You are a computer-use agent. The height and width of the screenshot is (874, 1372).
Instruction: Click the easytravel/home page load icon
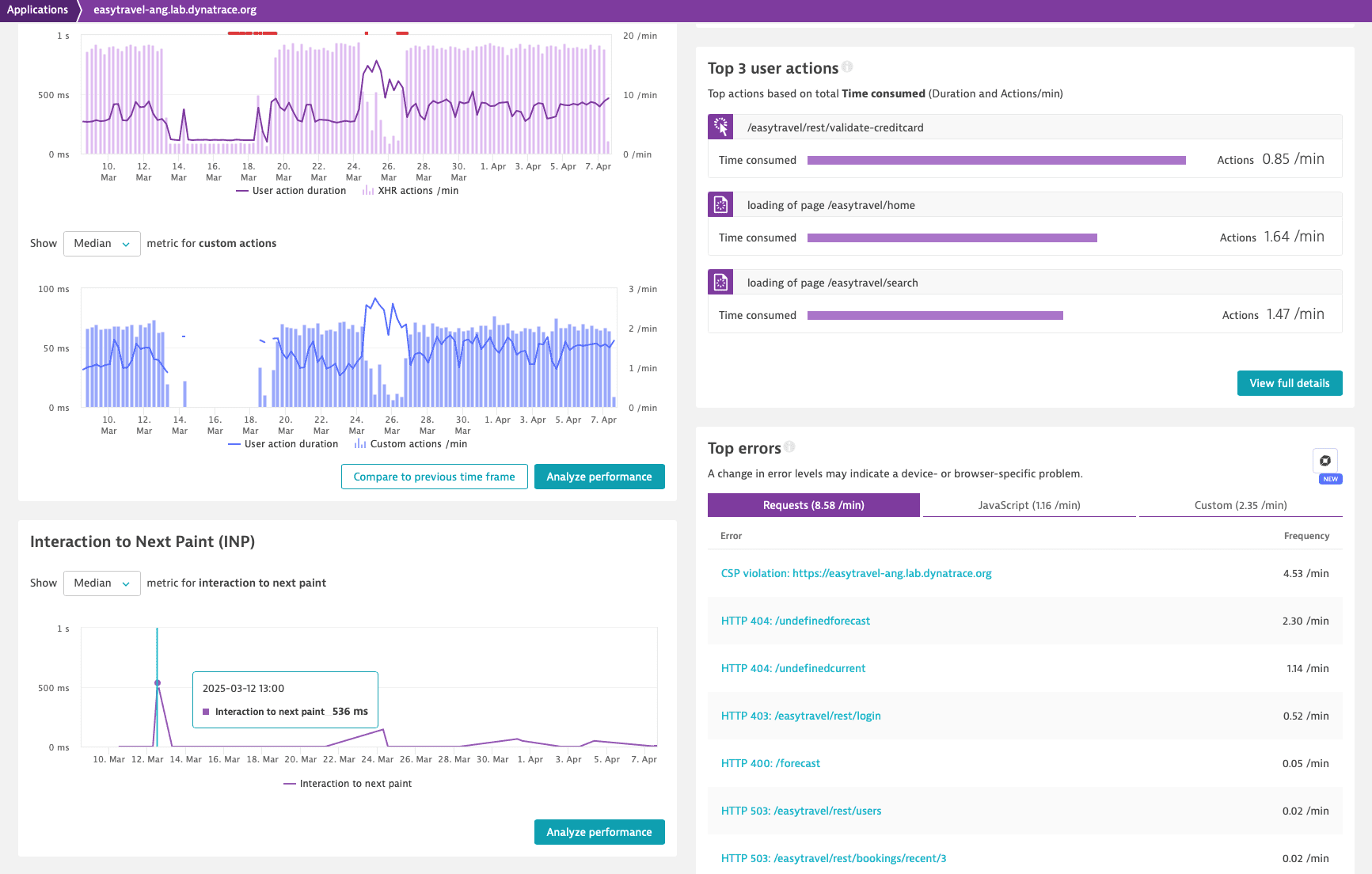tap(720, 204)
